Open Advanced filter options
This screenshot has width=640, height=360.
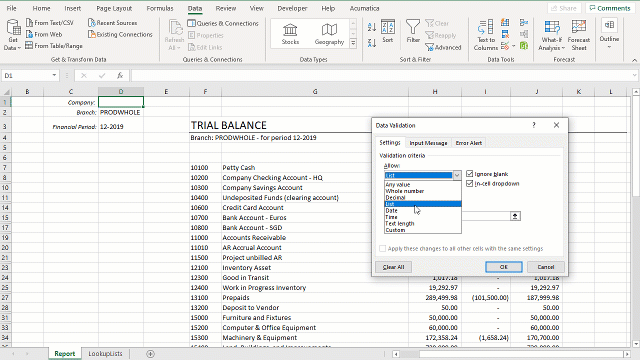pos(443,47)
